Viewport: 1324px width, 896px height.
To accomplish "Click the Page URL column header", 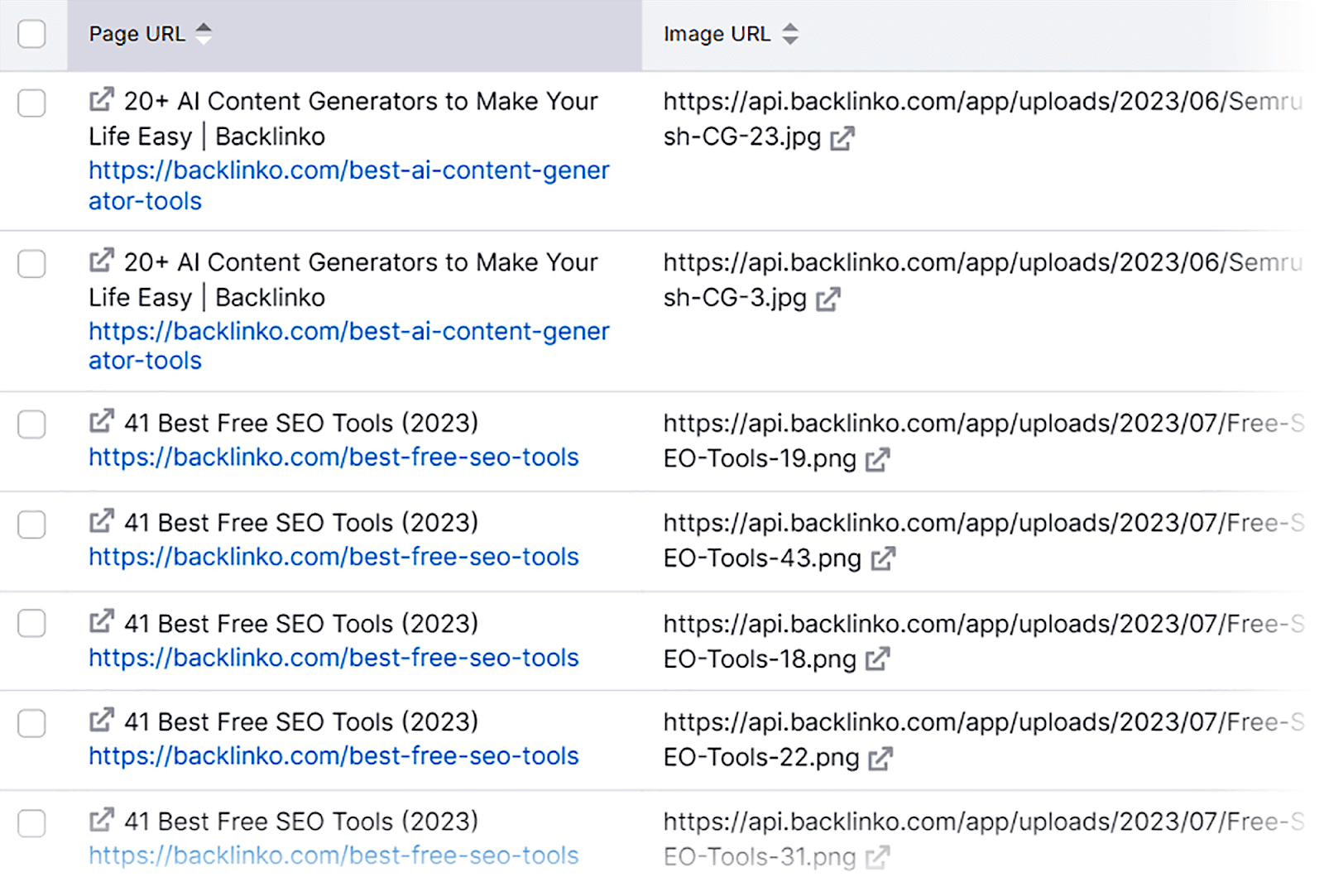I will [137, 34].
